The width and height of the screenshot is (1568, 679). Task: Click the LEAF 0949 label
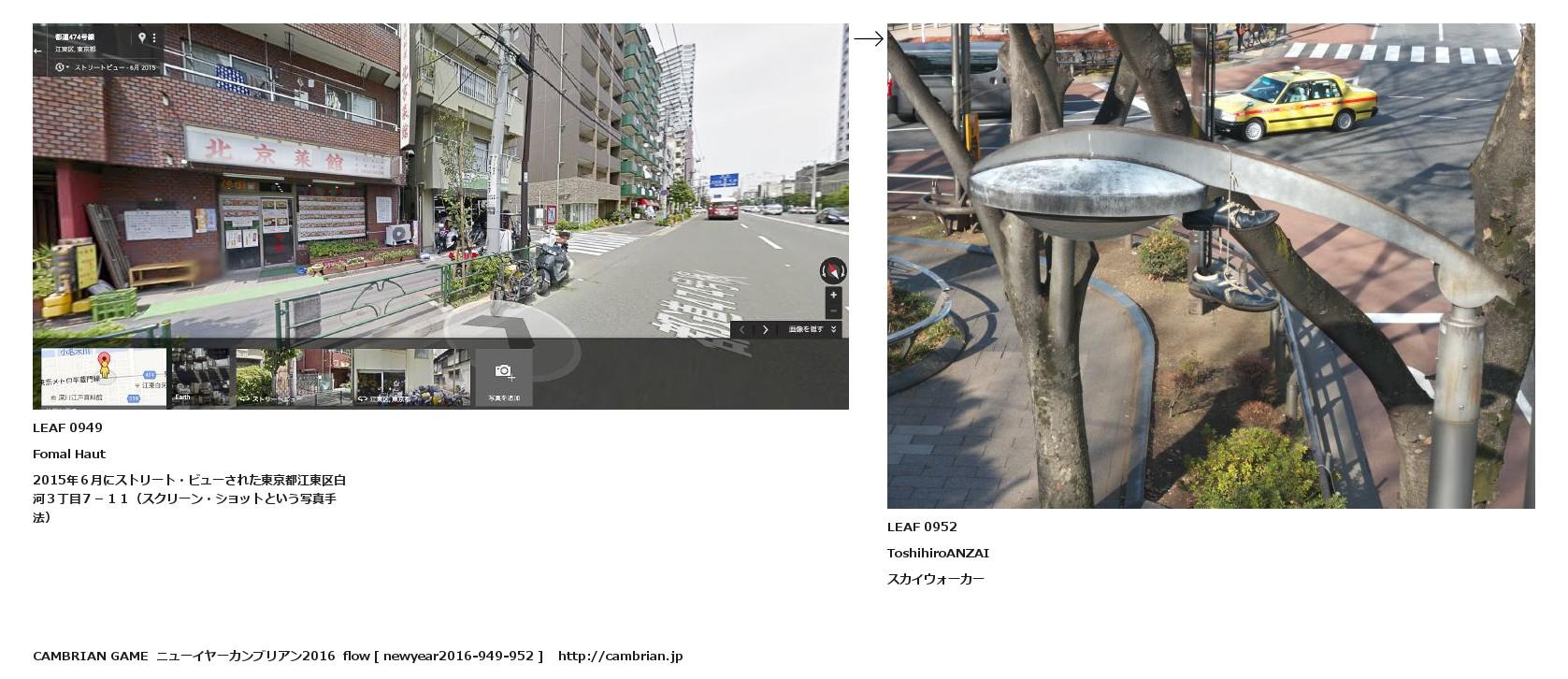67,427
